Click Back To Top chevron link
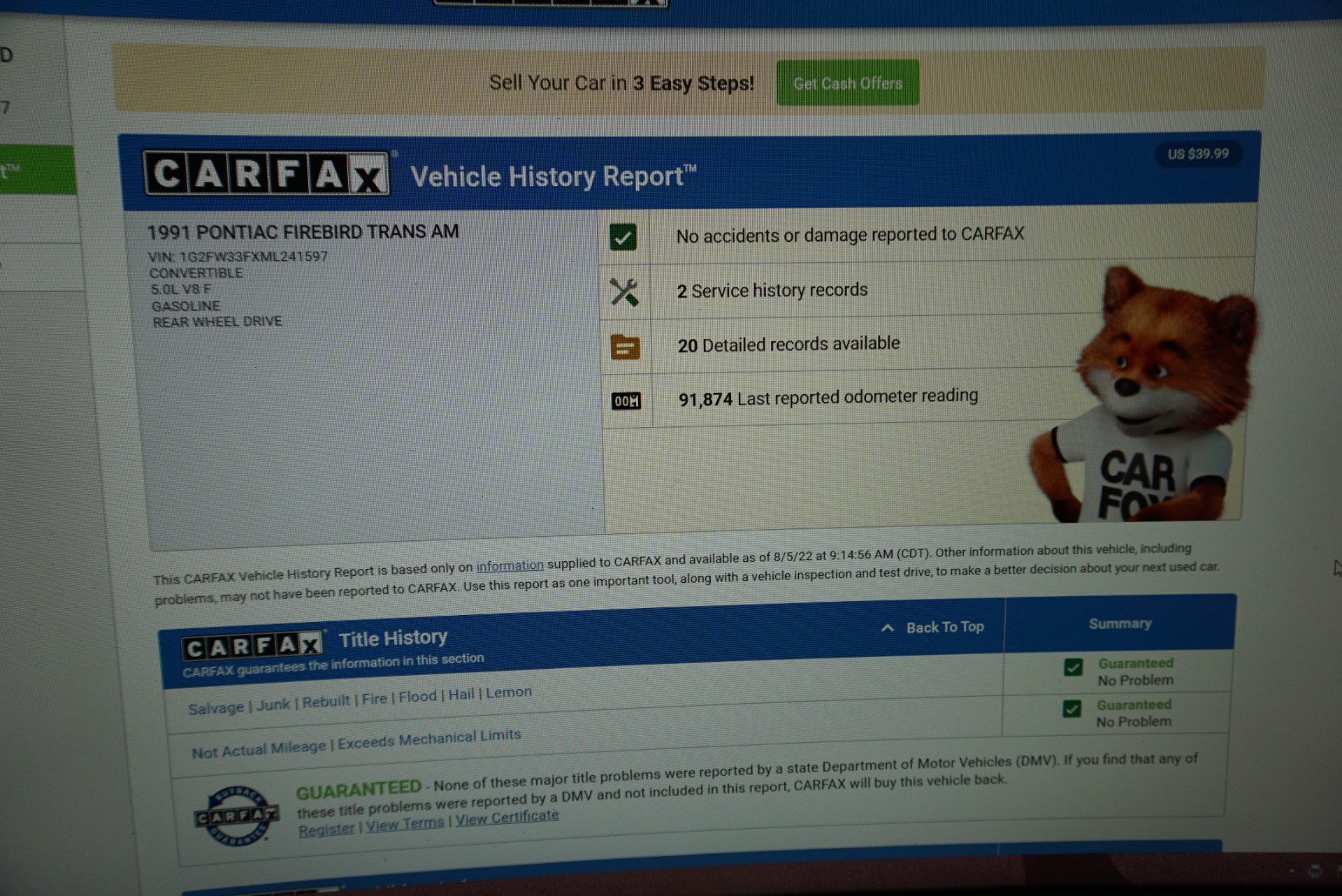 click(932, 627)
